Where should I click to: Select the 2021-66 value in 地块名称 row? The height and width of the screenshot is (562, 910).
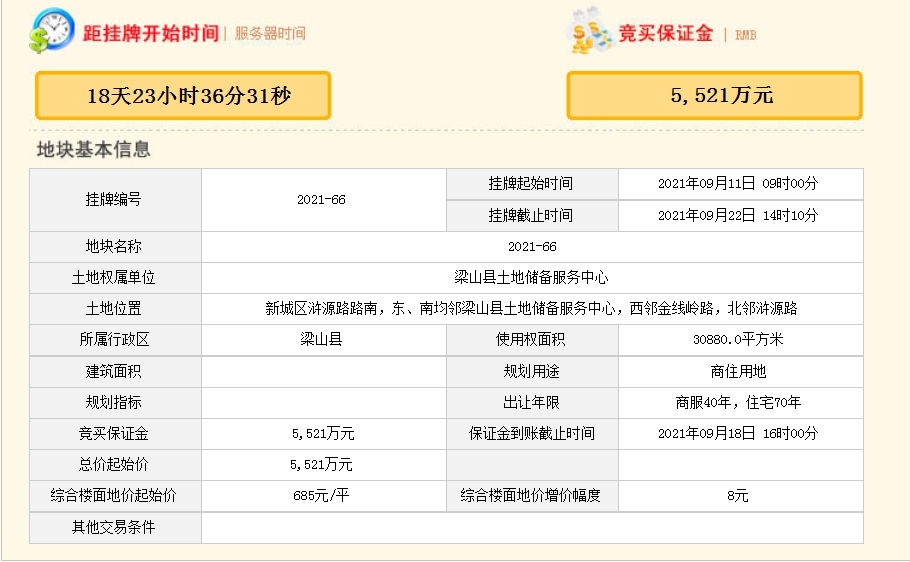tap(532, 247)
